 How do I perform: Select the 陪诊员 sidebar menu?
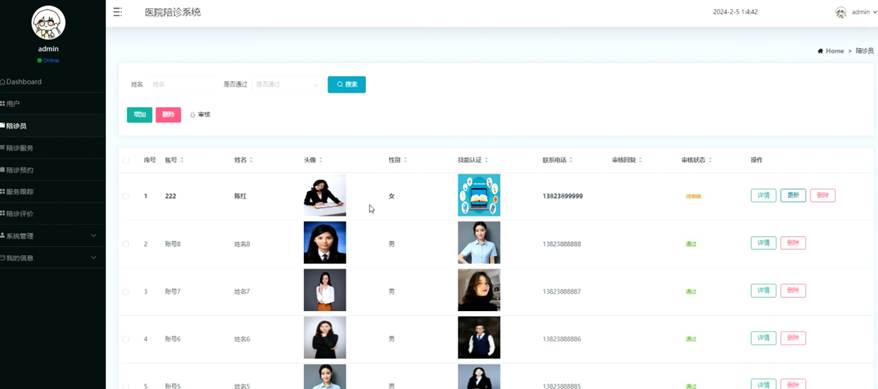(x=53, y=126)
